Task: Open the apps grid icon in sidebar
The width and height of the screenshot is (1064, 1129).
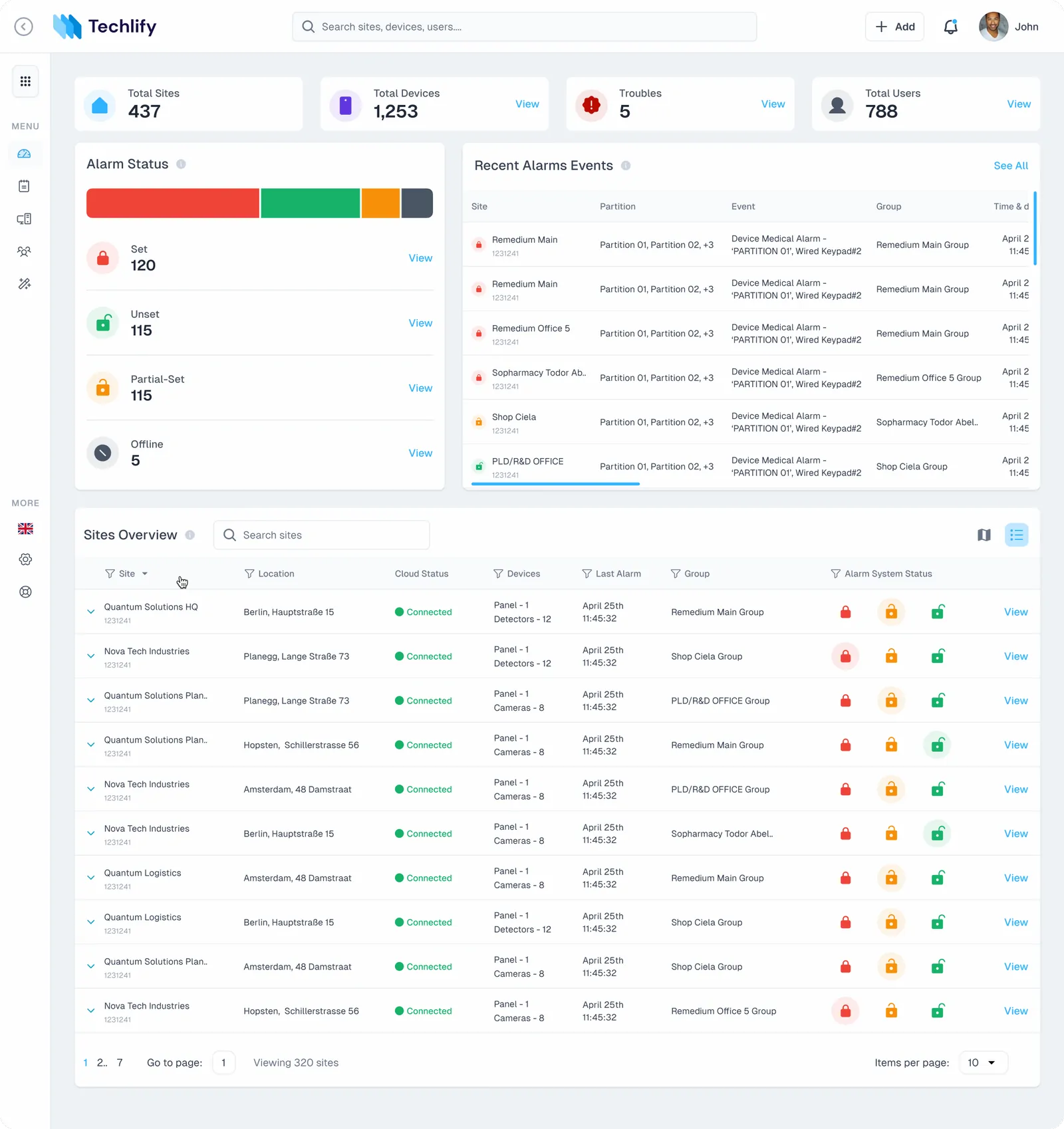Action: [x=25, y=81]
